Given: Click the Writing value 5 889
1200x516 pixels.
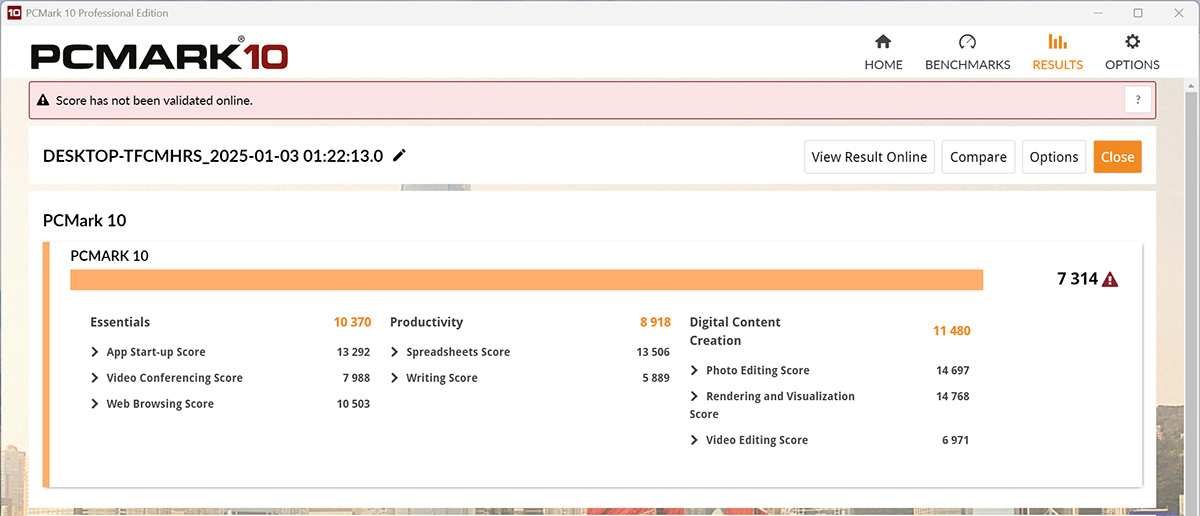Looking at the screenshot, I should 656,378.
